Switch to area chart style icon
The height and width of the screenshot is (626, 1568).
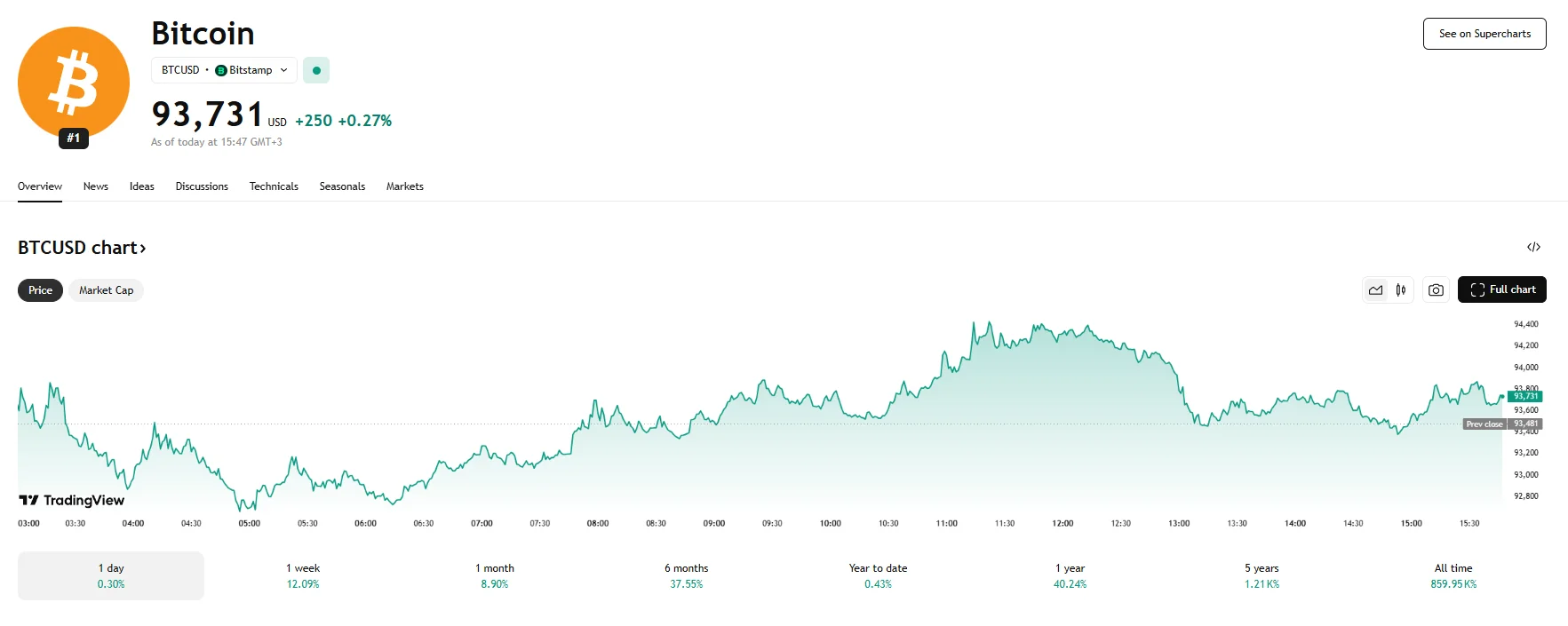(x=1375, y=290)
